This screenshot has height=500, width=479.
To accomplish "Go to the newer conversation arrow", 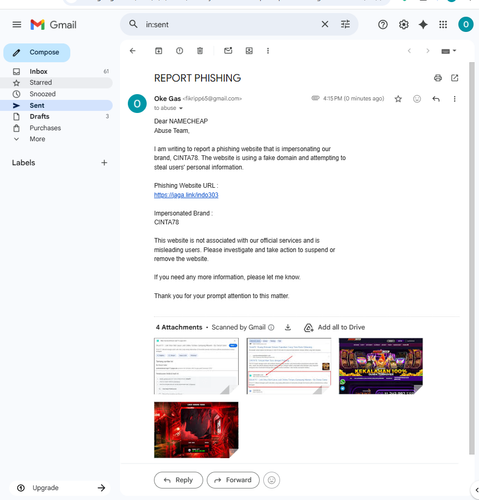I will tap(409, 51).
